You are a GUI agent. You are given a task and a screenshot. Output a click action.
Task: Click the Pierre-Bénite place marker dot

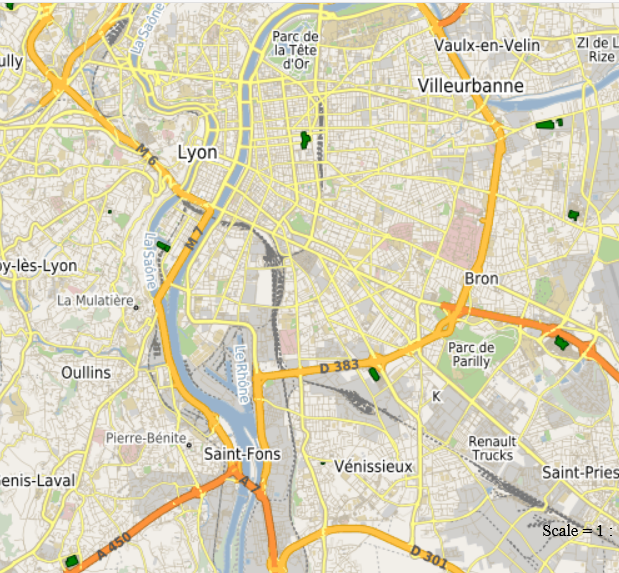[189, 445]
